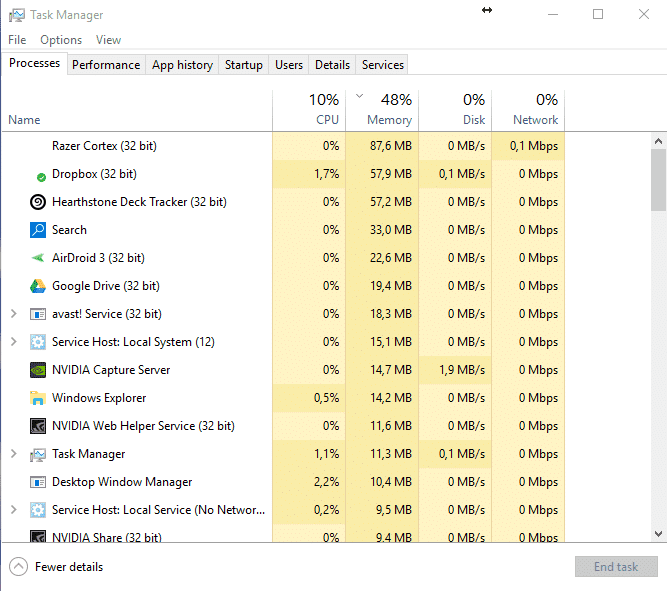This screenshot has width=667, height=591.
Task: Click the 0,1 Mbps network value
Action: pyautogui.click(x=534, y=146)
